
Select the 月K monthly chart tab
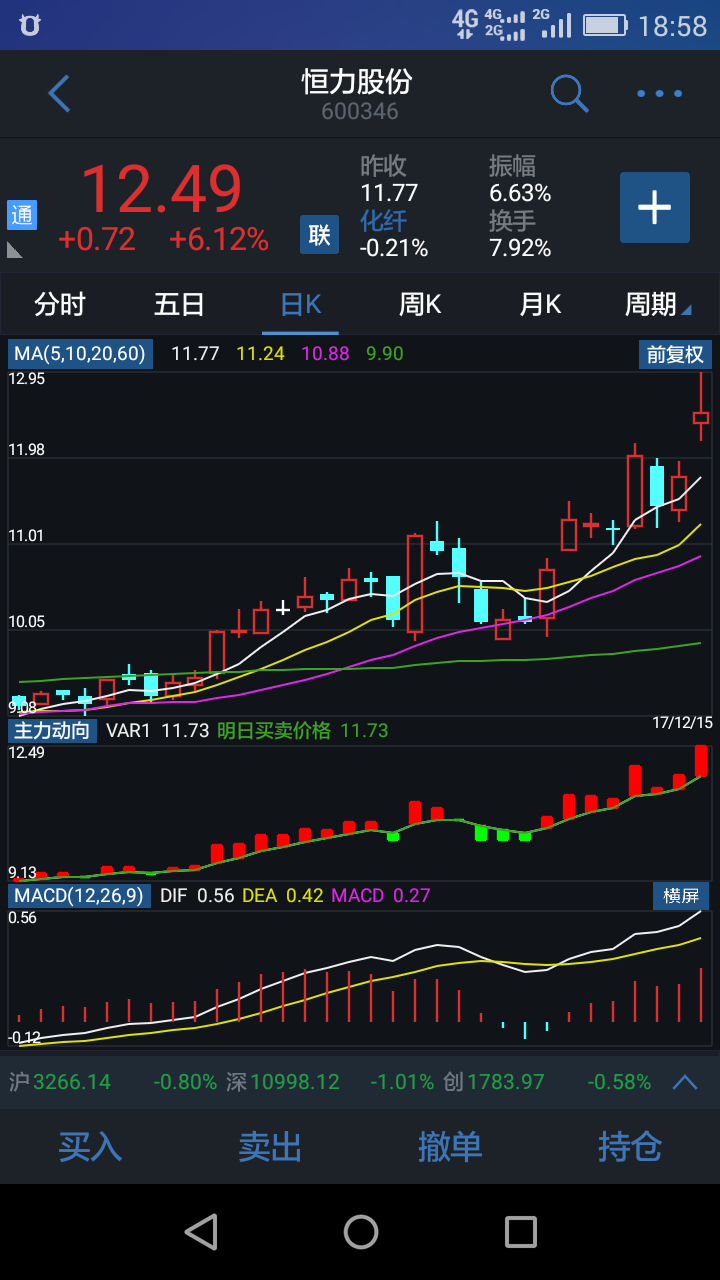[x=540, y=304]
